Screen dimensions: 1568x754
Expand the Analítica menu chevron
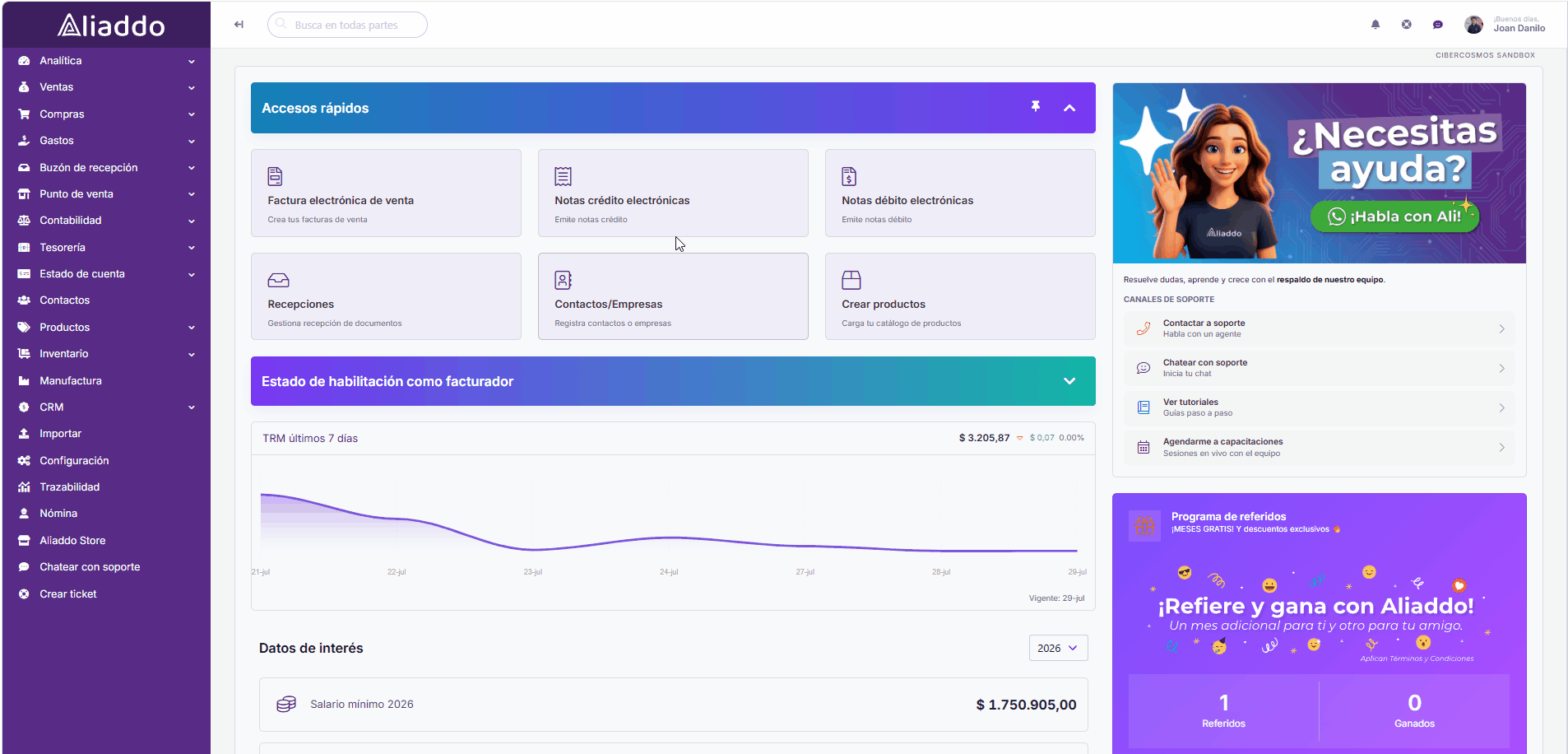(x=192, y=62)
